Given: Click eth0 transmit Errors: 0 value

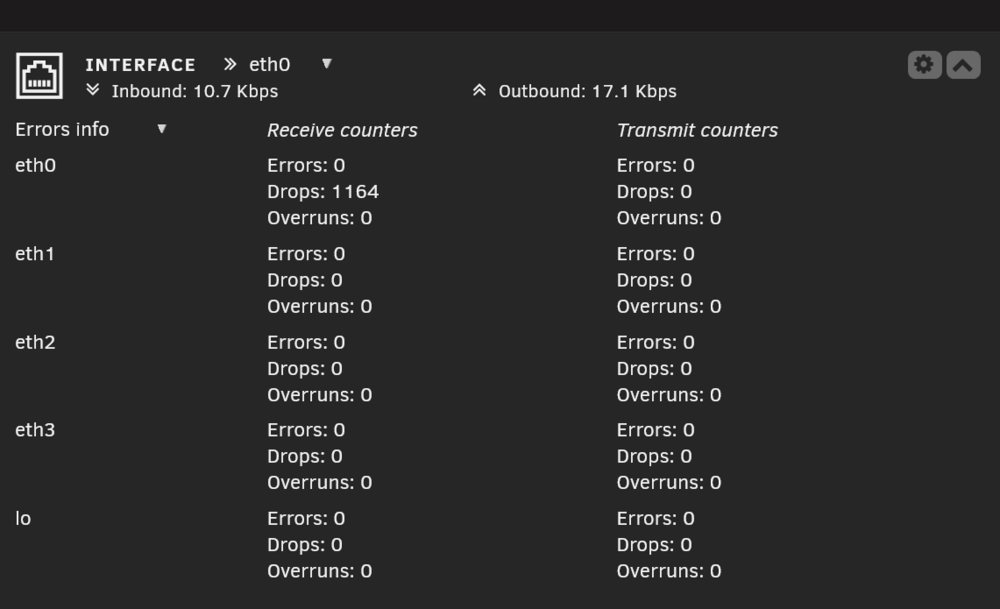Looking at the screenshot, I should click(x=656, y=165).
